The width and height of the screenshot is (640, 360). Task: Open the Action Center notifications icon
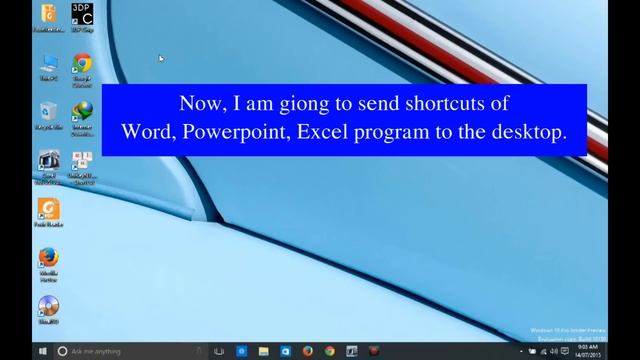(565, 351)
